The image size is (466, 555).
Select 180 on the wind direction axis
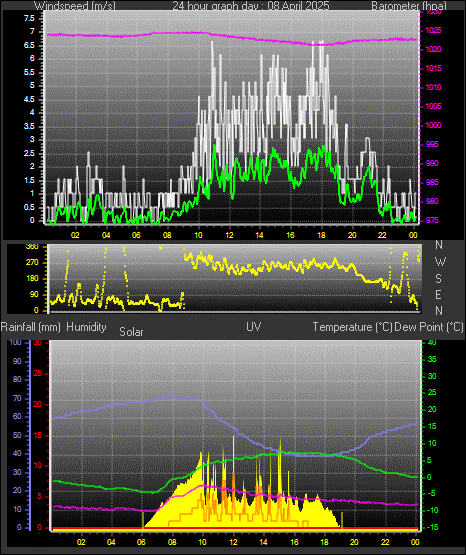[33, 279]
